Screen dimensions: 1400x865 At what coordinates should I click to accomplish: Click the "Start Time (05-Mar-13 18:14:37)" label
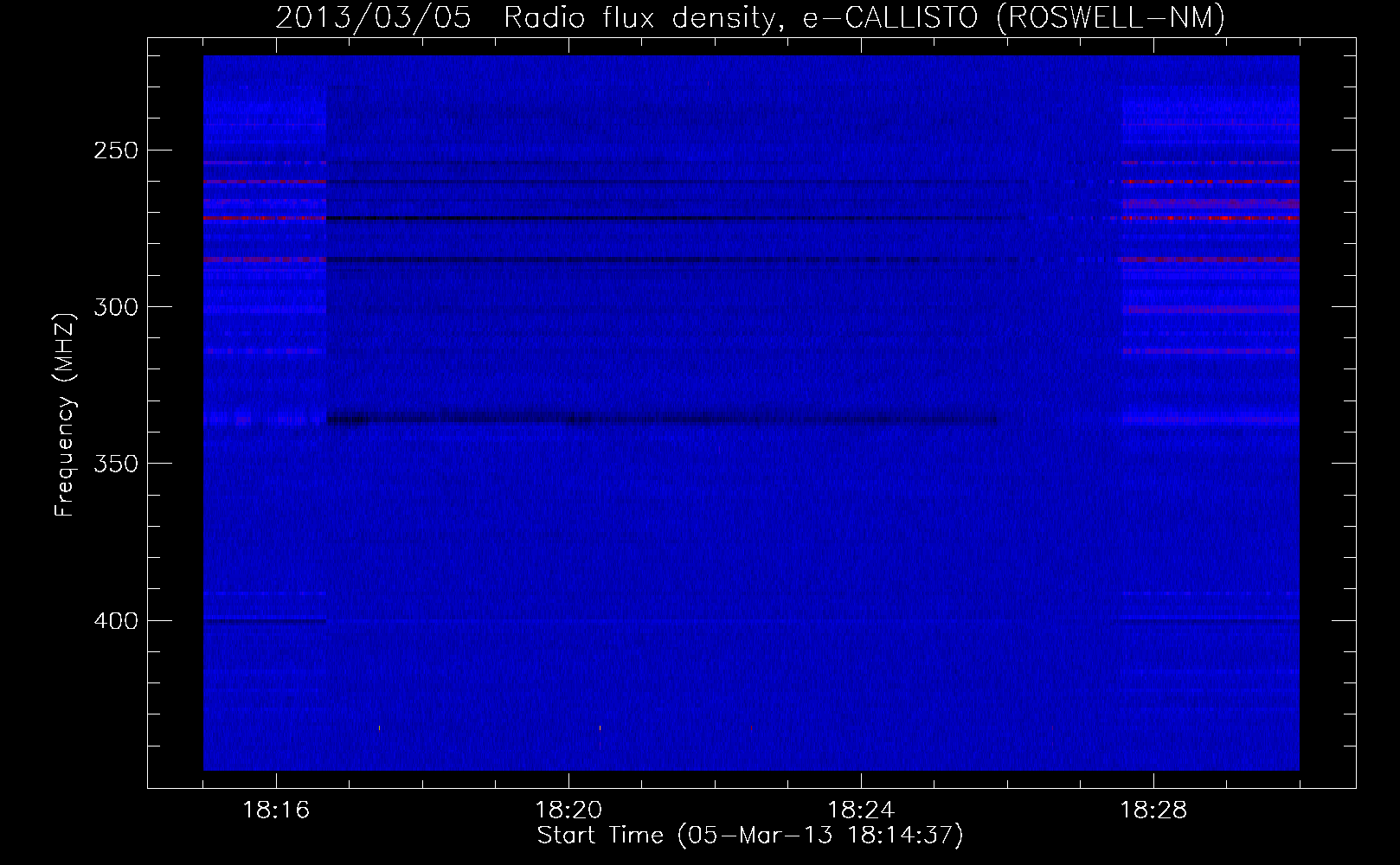tap(750, 836)
